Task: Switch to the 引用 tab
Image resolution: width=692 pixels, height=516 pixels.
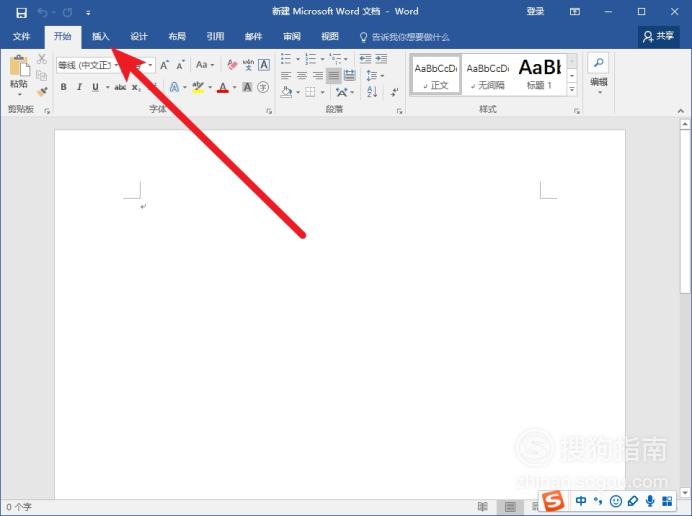Action: (215, 37)
